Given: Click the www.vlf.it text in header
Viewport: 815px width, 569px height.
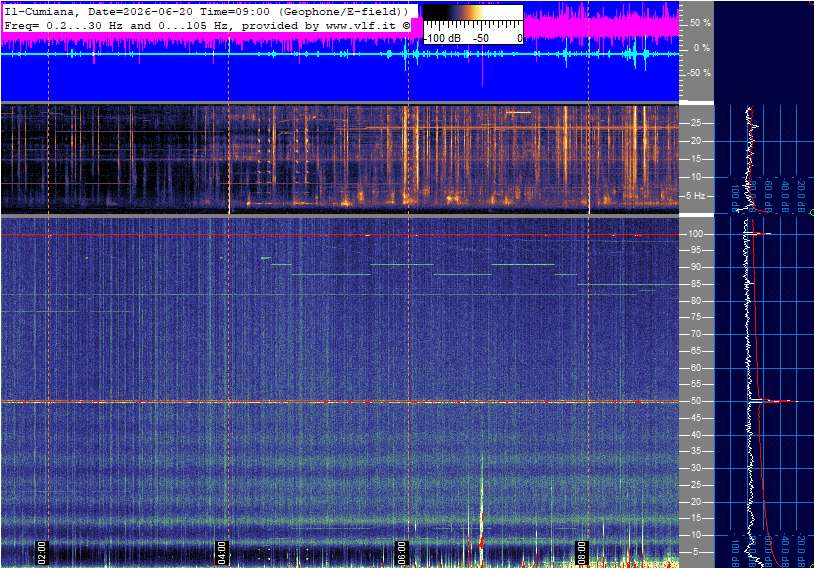Looking at the screenshot, I should point(363,25).
